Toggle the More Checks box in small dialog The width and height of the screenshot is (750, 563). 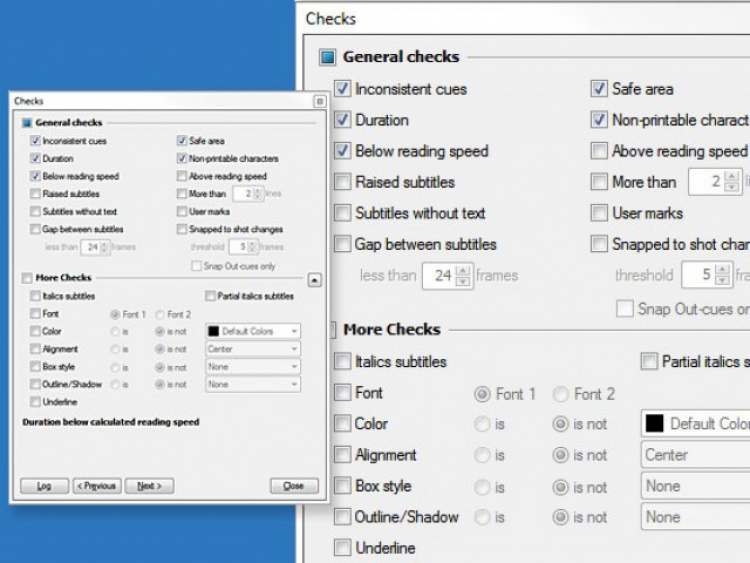click(27, 278)
